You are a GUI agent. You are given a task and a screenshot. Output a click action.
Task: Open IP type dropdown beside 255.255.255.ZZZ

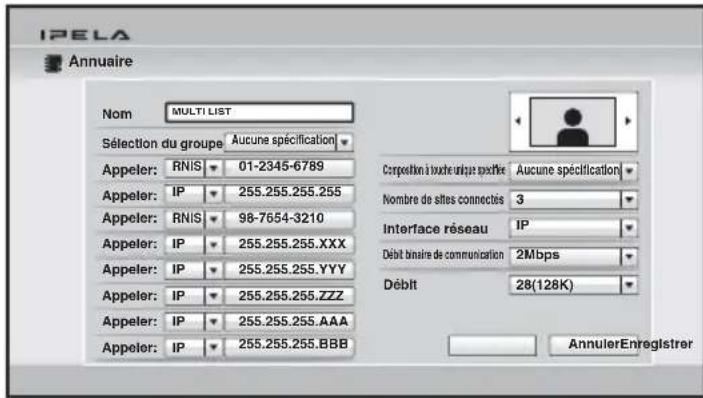(194, 296)
